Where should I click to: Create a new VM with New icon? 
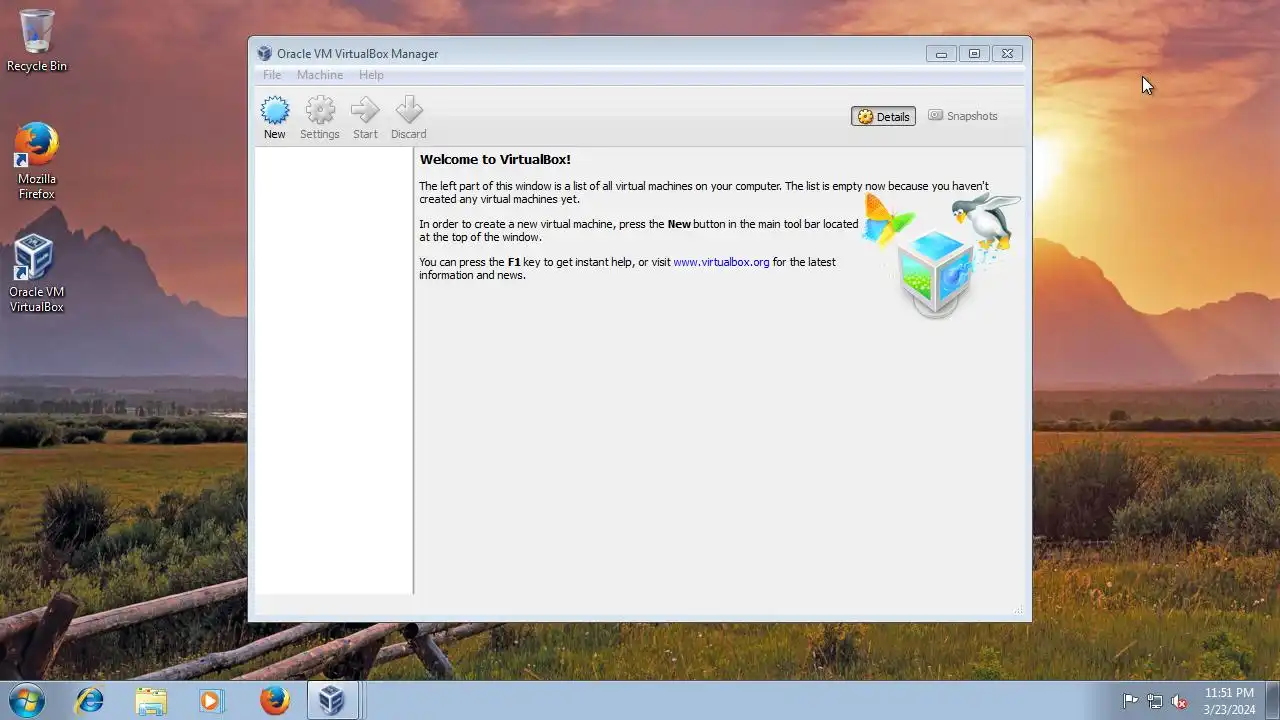tap(274, 117)
